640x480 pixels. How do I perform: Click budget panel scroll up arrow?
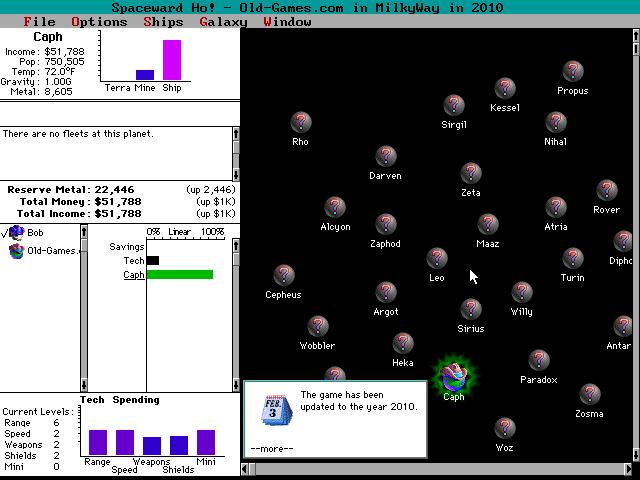point(236,245)
